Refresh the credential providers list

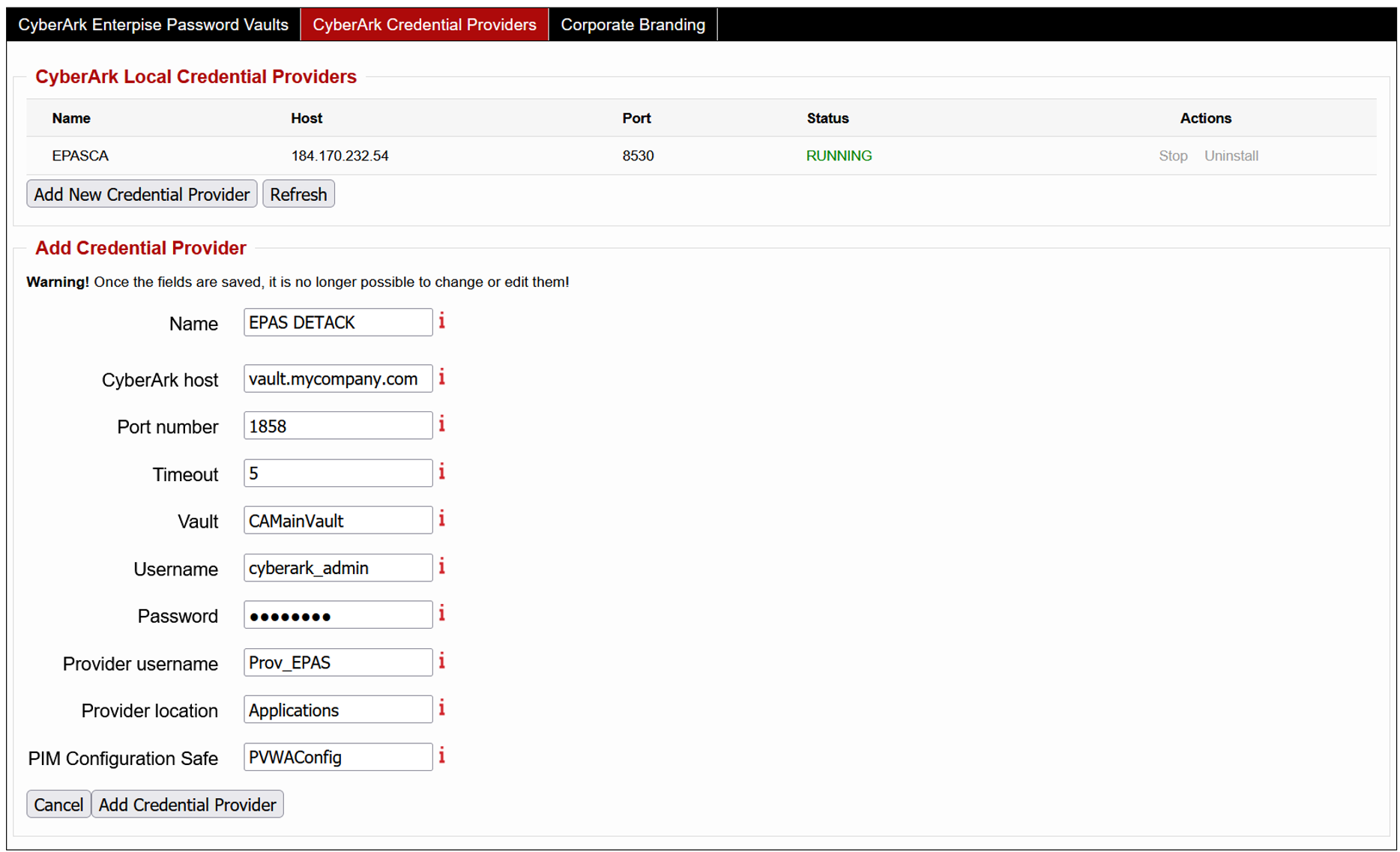point(298,193)
